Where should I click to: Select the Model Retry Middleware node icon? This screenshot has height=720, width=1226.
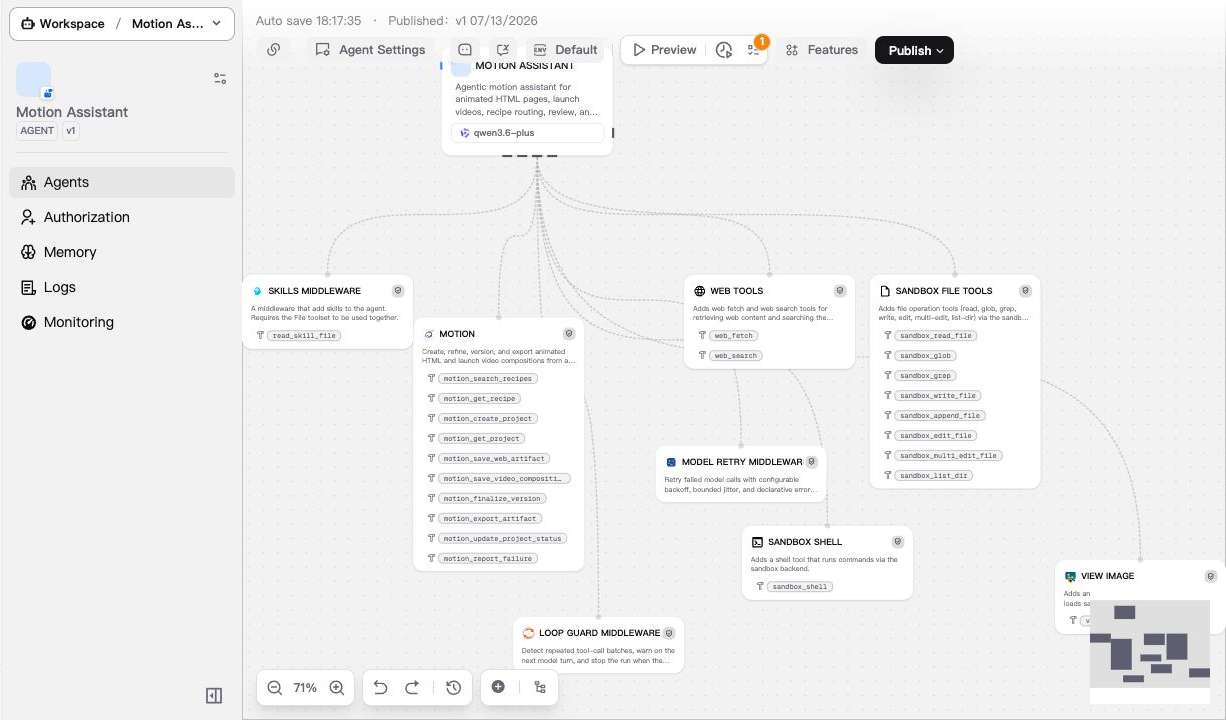coord(672,463)
